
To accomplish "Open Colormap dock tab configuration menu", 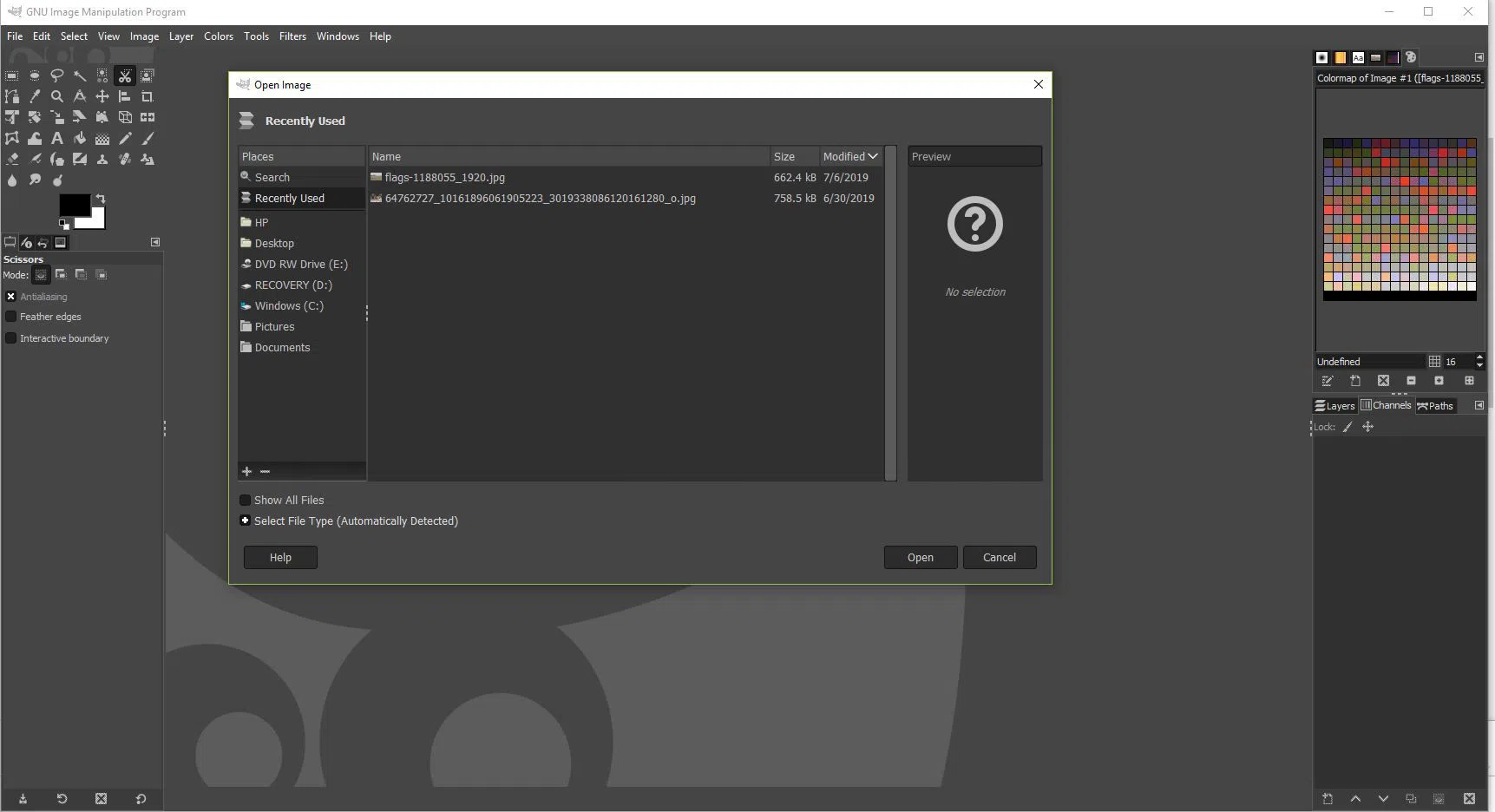I will tap(1479, 58).
